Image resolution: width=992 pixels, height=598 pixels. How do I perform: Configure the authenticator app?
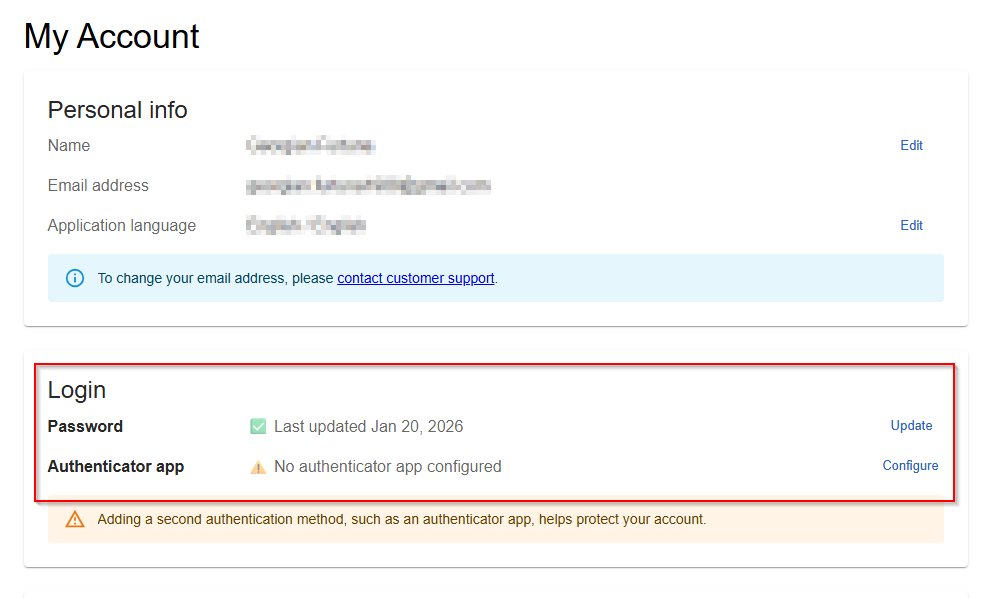click(x=910, y=466)
